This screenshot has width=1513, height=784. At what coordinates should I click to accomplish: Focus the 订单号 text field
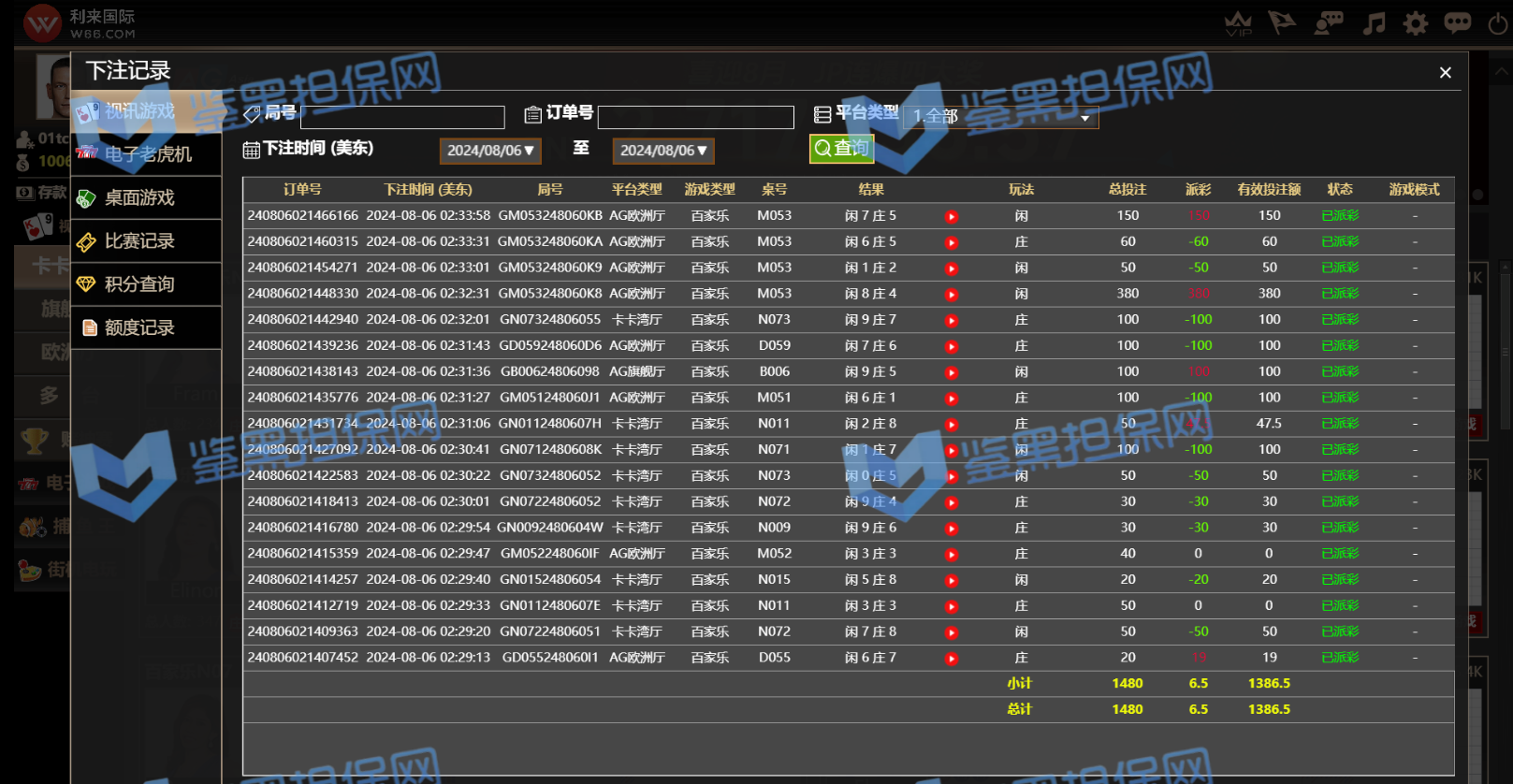point(695,117)
